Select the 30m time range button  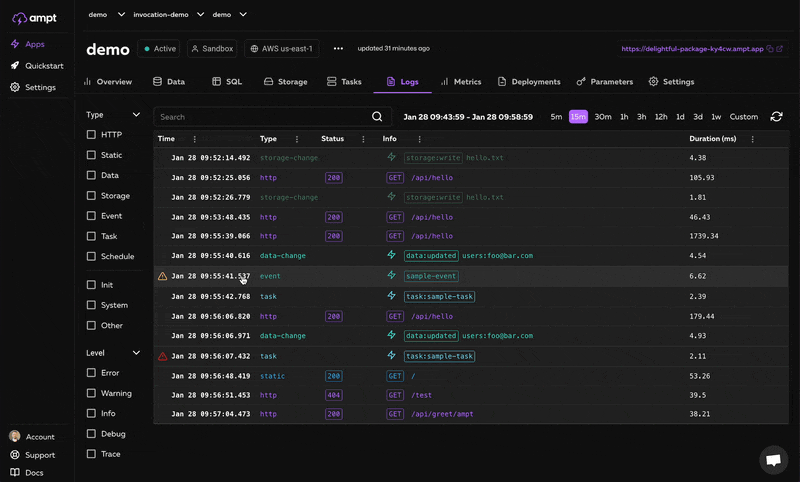pos(603,117)
